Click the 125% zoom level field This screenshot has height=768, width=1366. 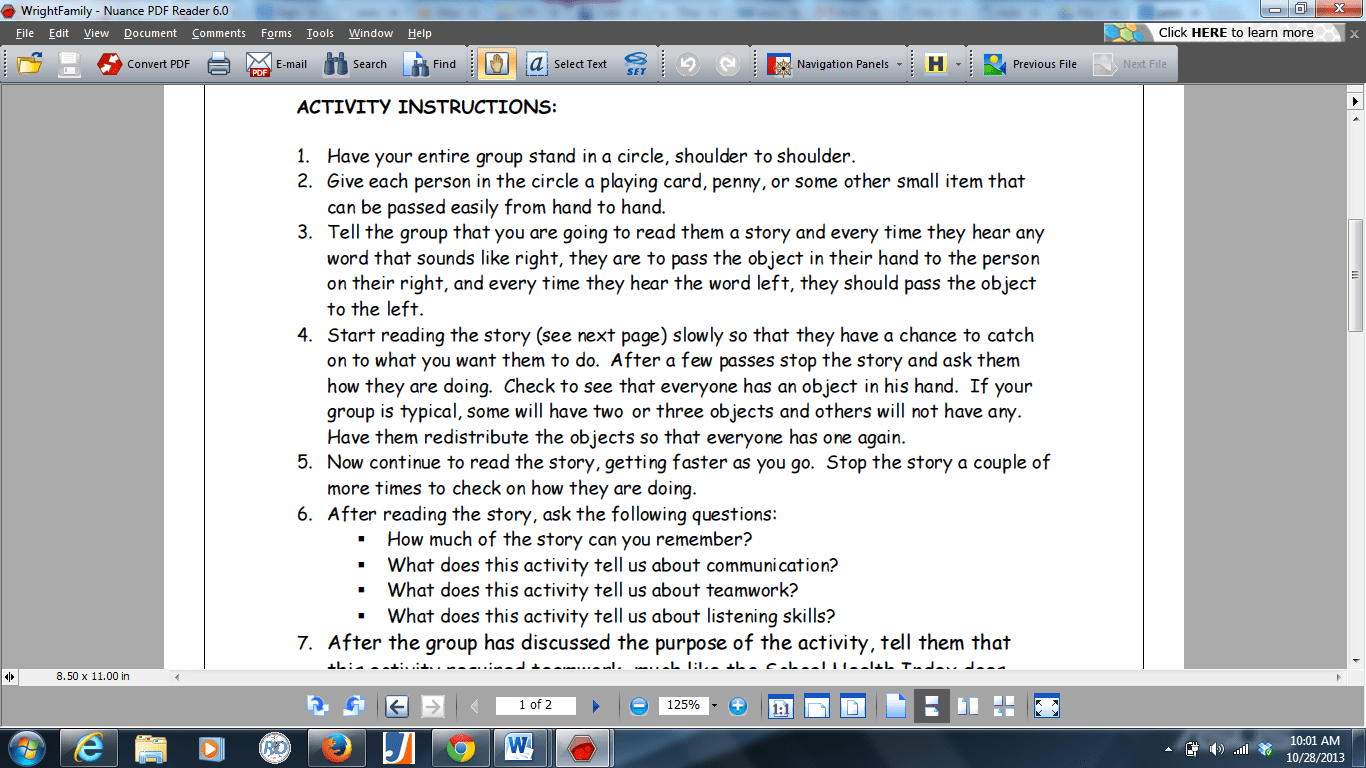pyautogui.click(x=683, y=705)
